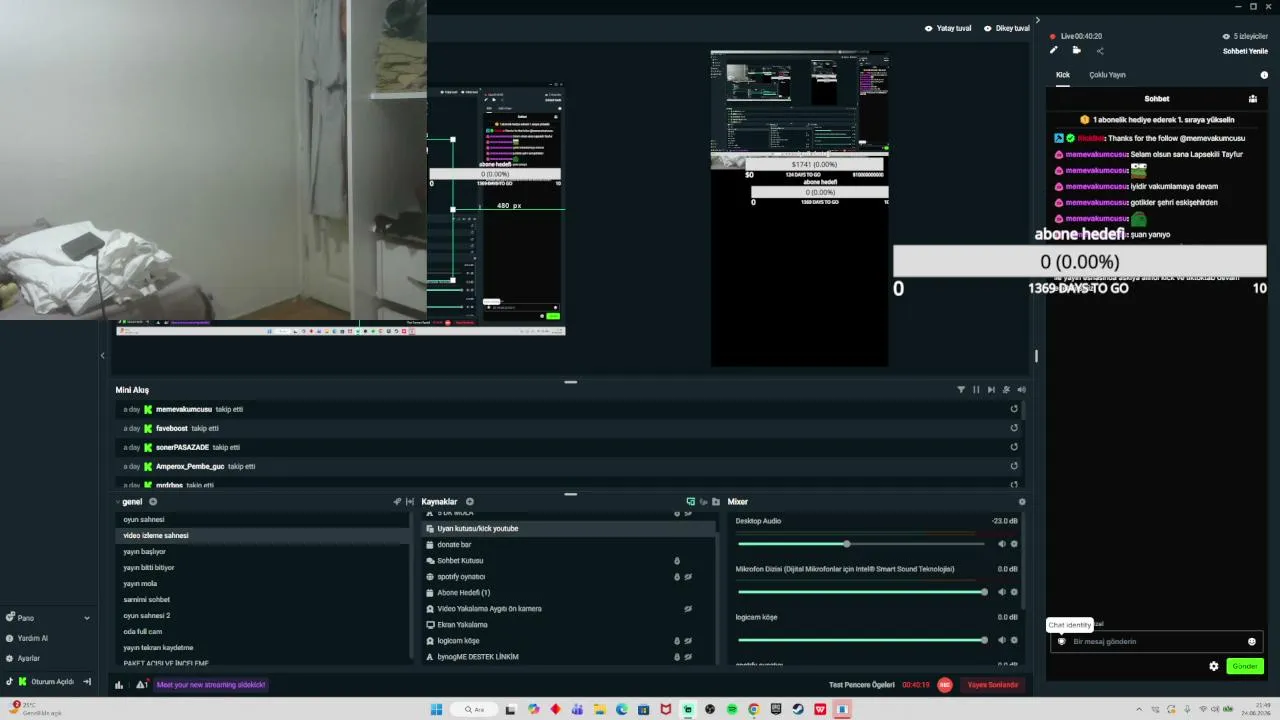Image resolution: width=1280 pixels, height=720 pixels.
Task: Add a new source in Kaynaklar
Action: pyautogui.click(x=470, y=502)
